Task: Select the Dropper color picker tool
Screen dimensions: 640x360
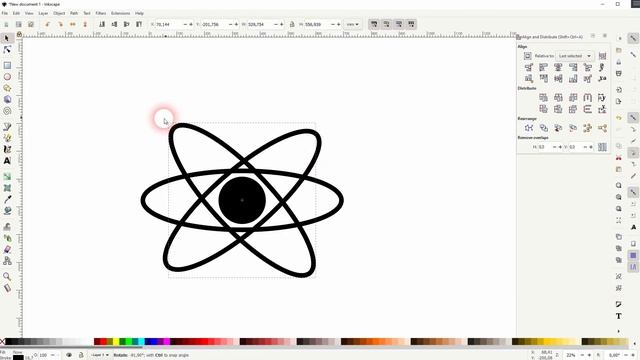Action: click(x=7, y=199)
